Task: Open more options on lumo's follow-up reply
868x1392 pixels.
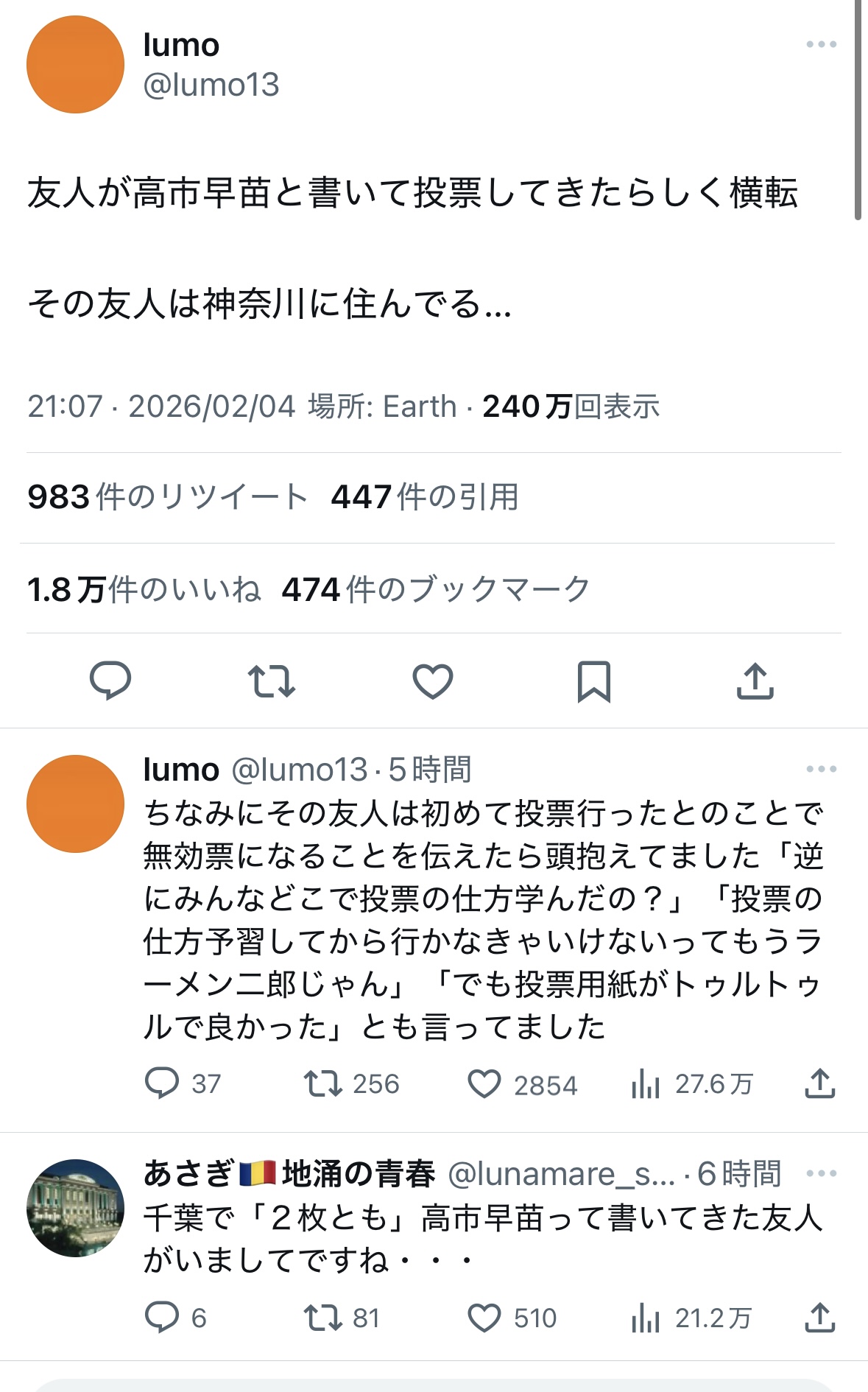Action: 821,770
